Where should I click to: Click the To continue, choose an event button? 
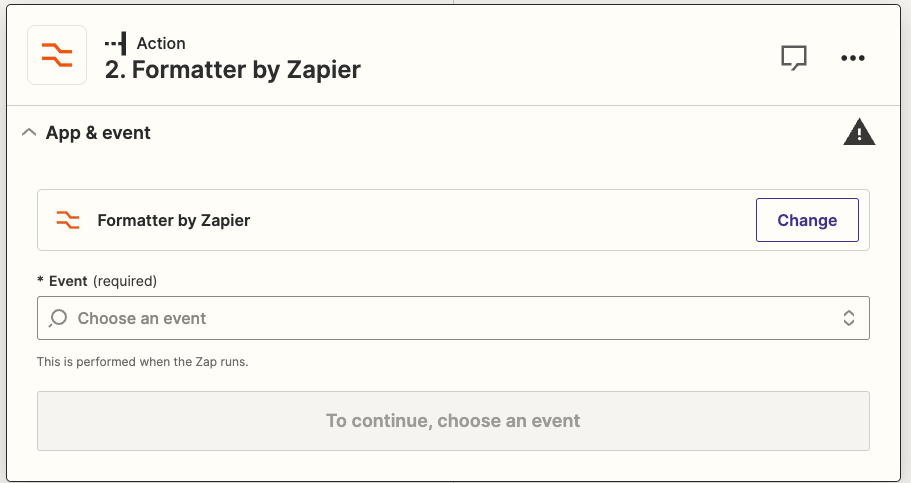453,421
